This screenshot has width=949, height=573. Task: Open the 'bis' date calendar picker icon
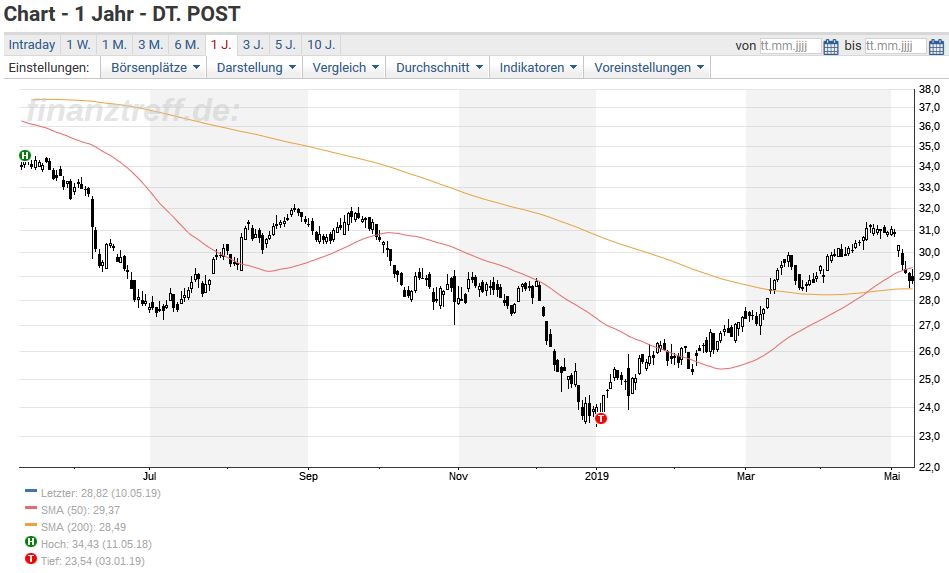(x=936, y=47)
